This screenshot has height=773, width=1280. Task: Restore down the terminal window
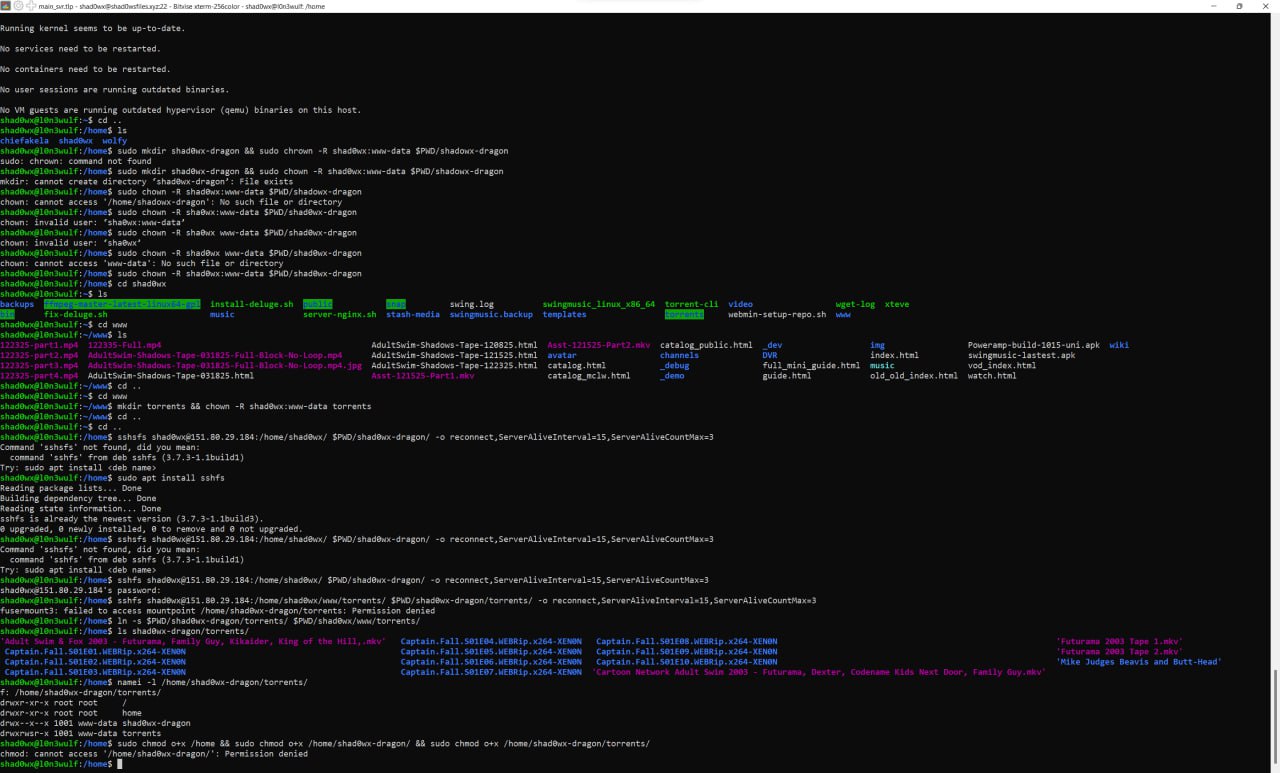pos(1239,6)
